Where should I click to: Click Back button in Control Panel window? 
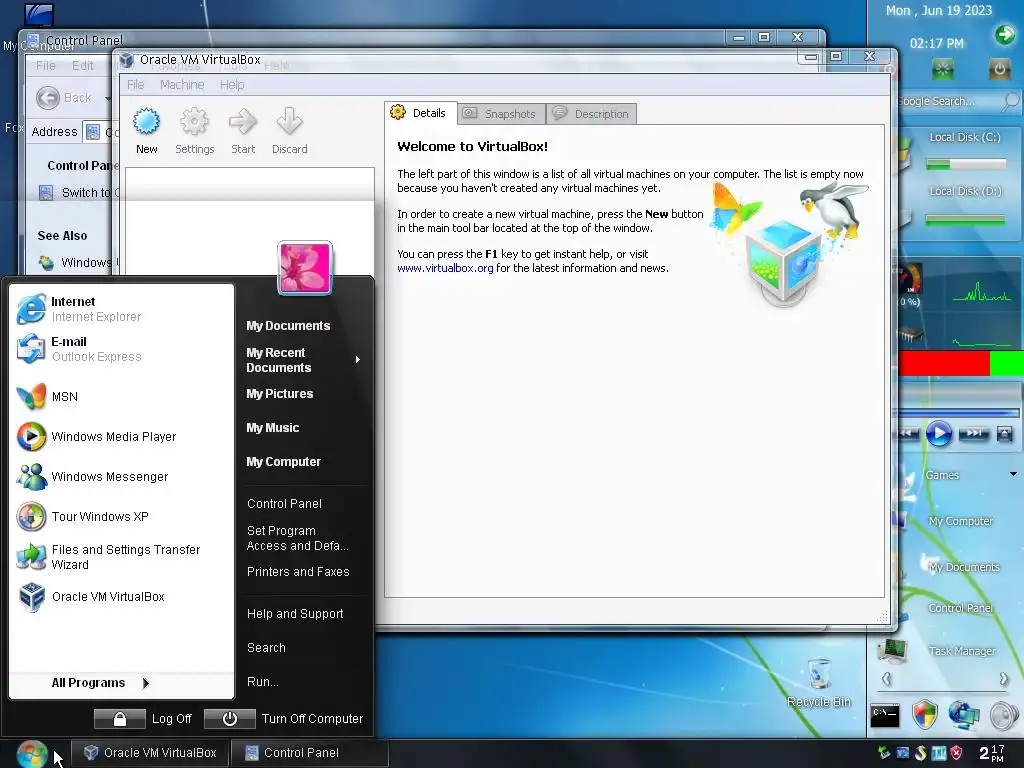coord(65,98)
